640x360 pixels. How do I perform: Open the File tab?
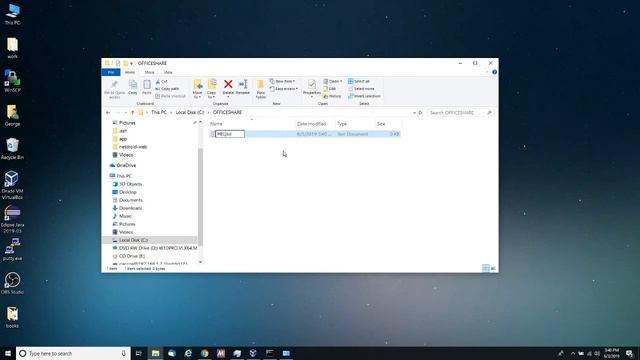coord(111,72)
